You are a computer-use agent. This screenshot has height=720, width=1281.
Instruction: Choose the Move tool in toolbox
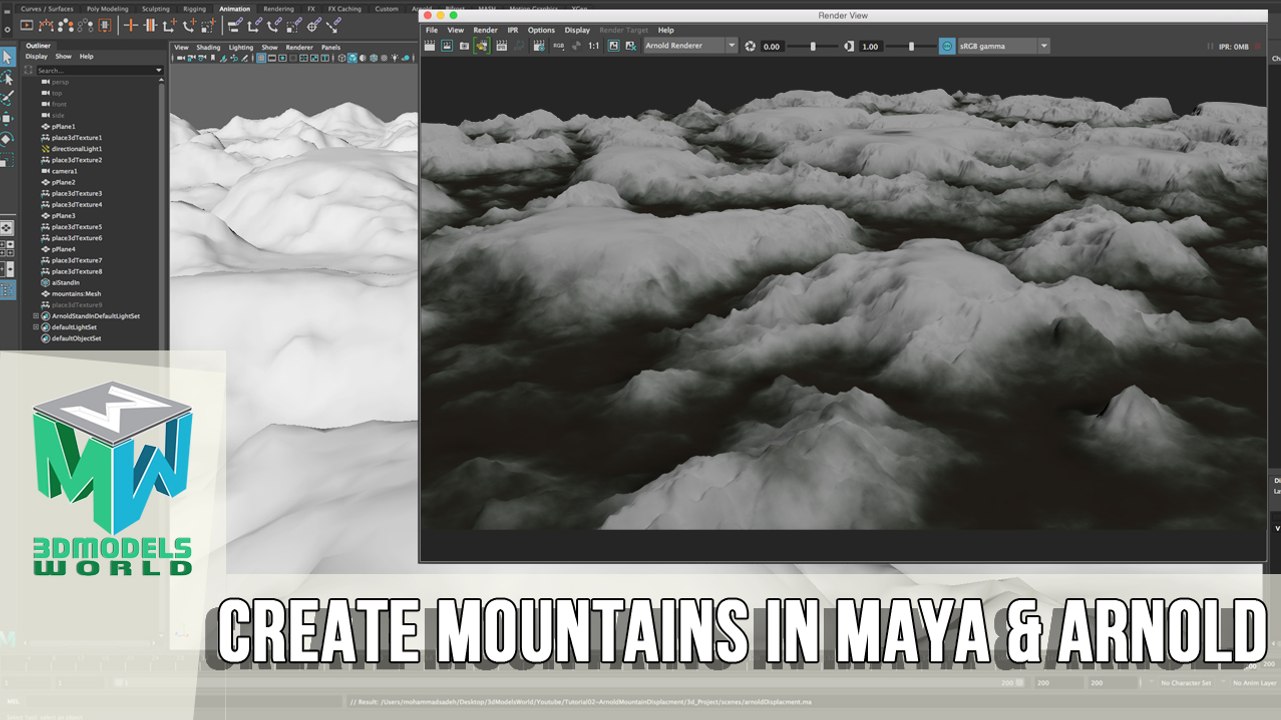coord(8,117)
